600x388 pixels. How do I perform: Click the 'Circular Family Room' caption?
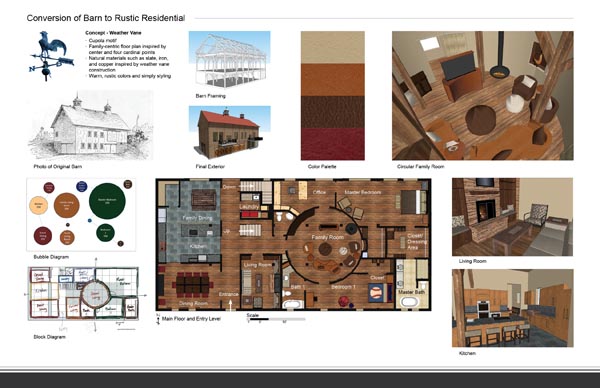[421, 166]
